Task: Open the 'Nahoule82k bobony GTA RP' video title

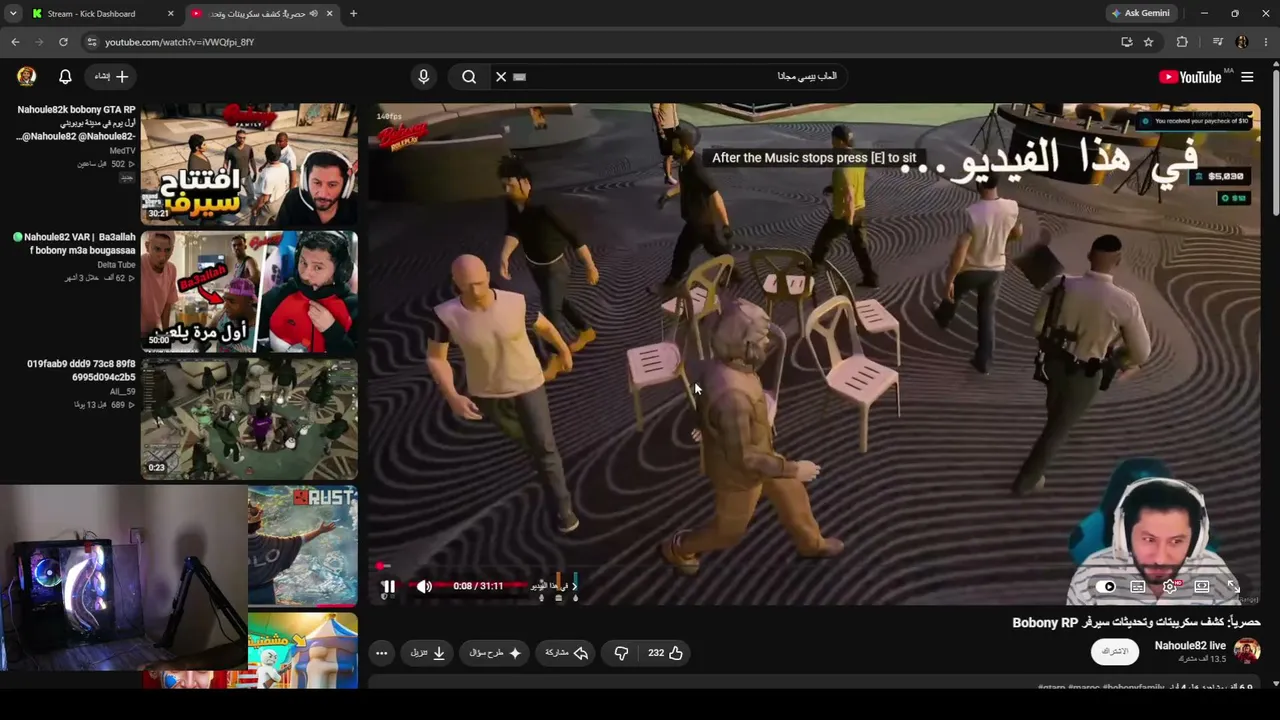Action: coord(76,123)
